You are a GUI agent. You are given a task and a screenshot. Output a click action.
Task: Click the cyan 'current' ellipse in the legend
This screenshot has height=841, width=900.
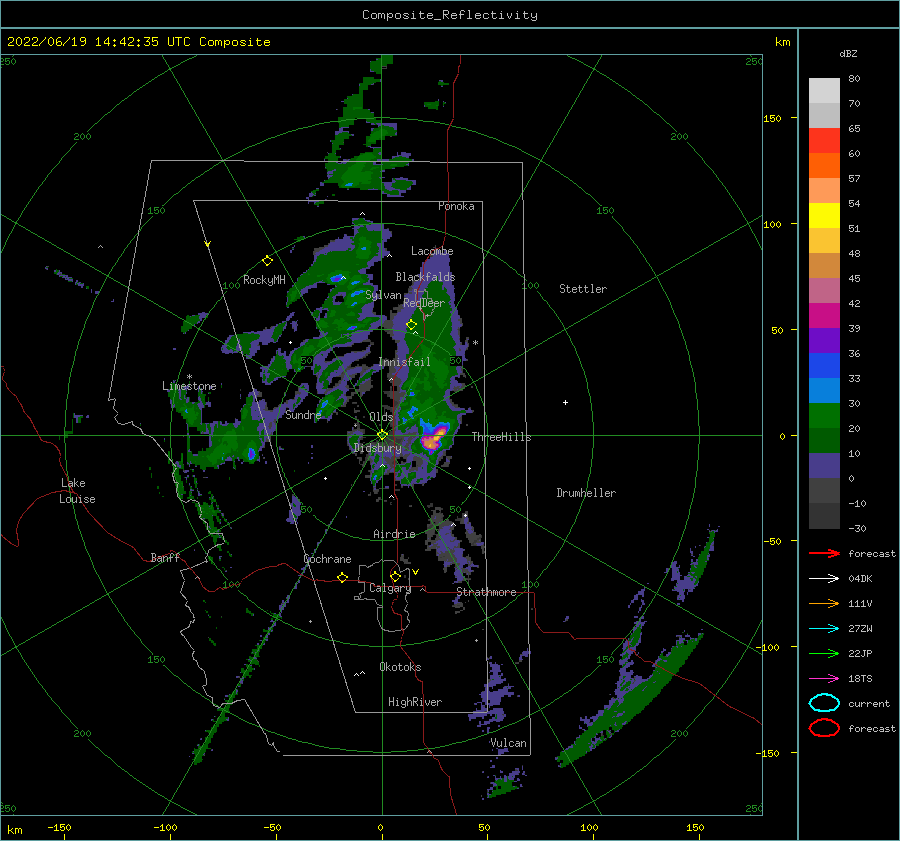click(x=824, y=703)
